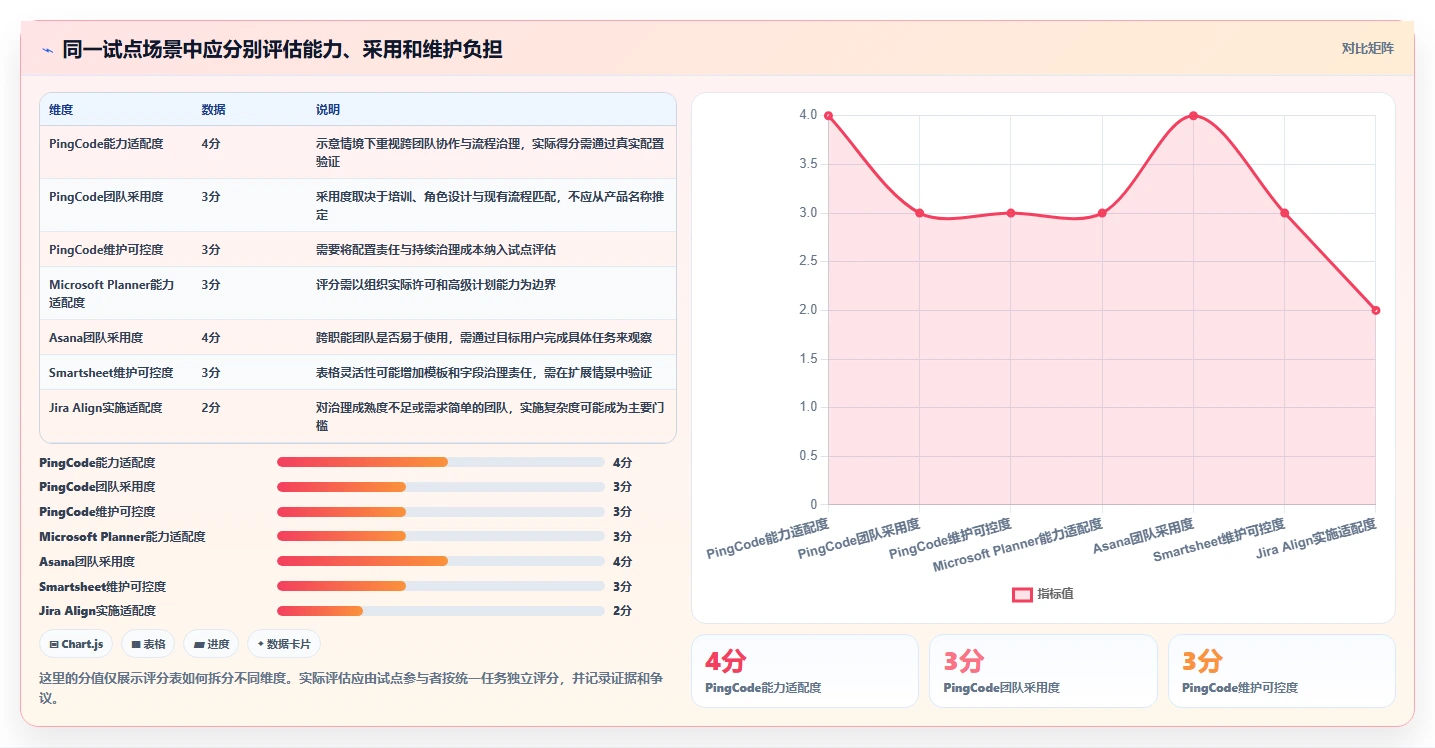Click the 2分 value in Jira Align table row
The width and height of the screenshot is (1435, 748).
[211, 408]
